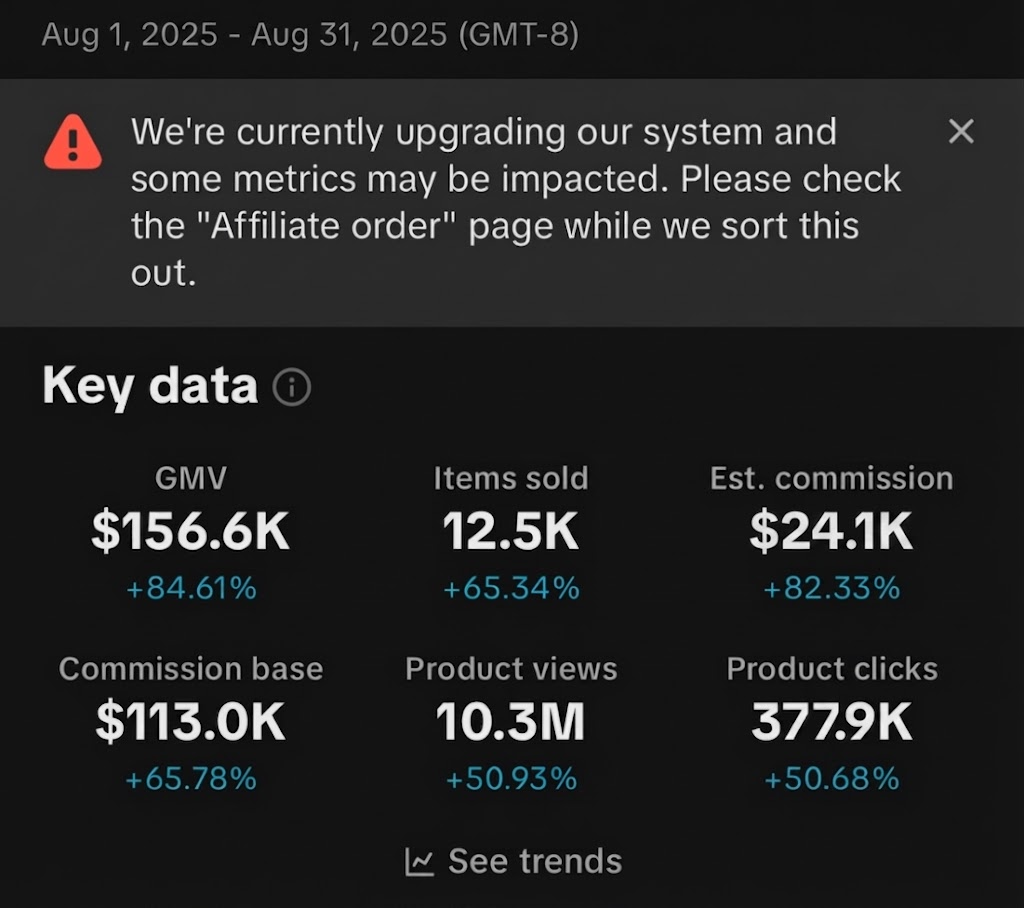Click the Product views metric of 10.3M

tap(511, 720)
